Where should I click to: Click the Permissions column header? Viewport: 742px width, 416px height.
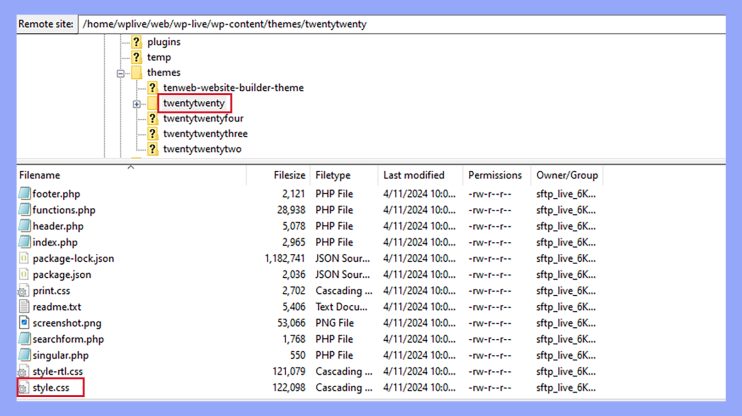(x=495, y=175)
